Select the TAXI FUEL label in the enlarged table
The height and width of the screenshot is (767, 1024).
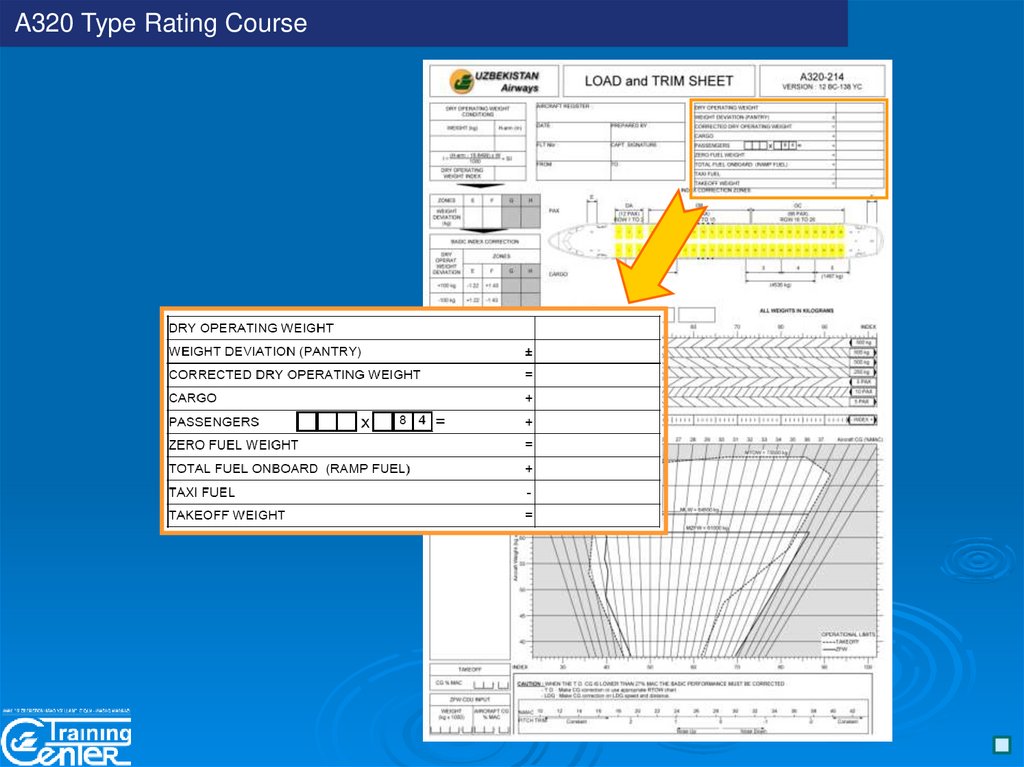tap(202, 492)
